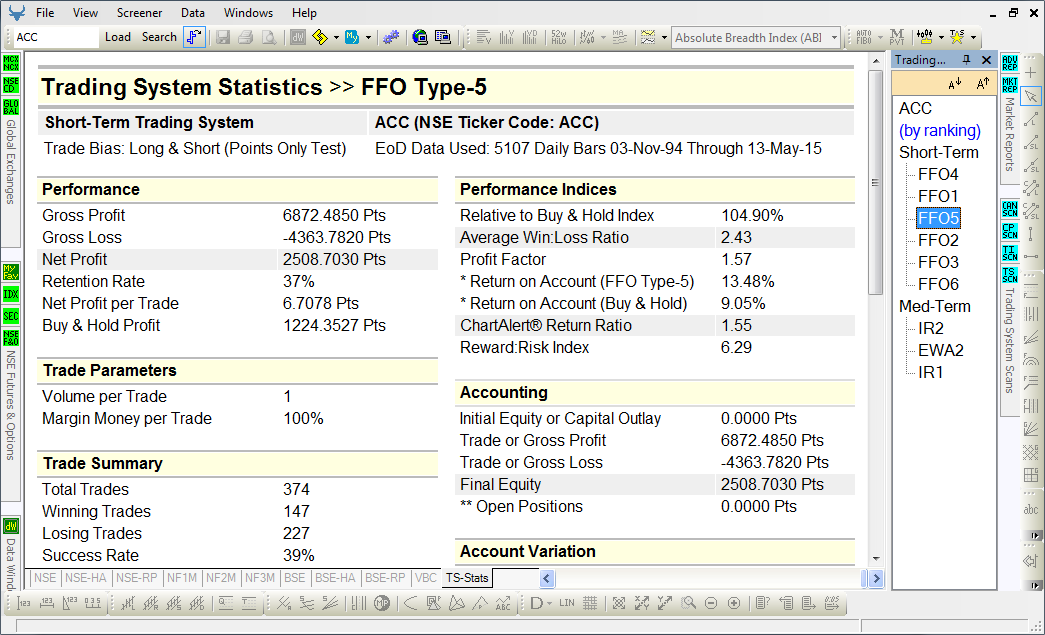Sort the trading list descending (A down arrow)
The width and height of the screenshot is (1045, 635).
(x=954, y=83)
